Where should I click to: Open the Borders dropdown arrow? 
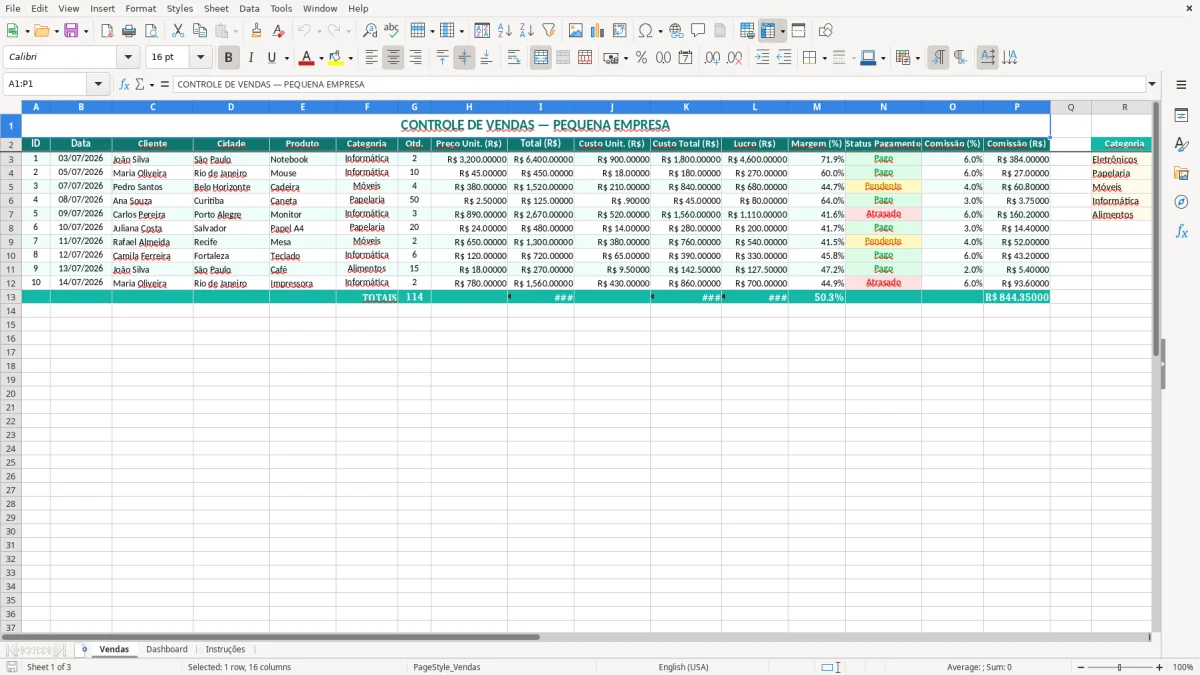click(826, 58)
